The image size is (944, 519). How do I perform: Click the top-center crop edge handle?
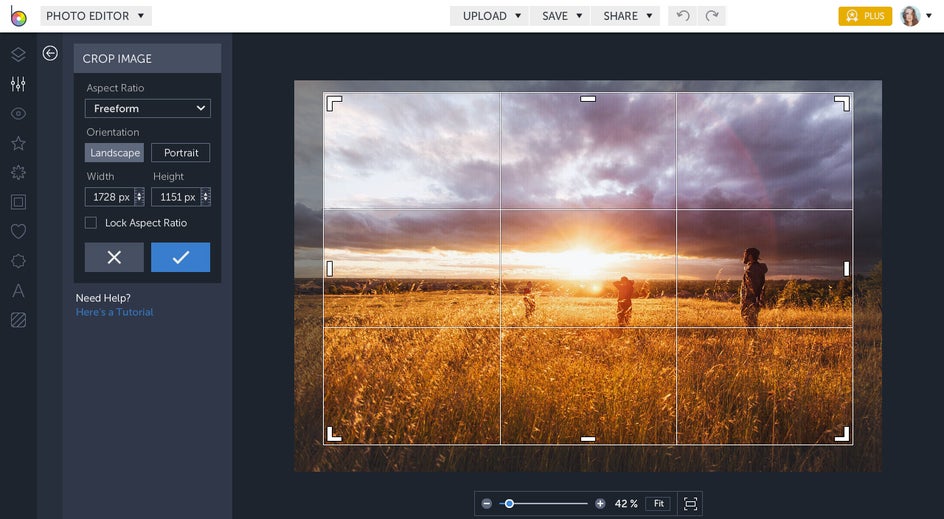pos(588,99)
